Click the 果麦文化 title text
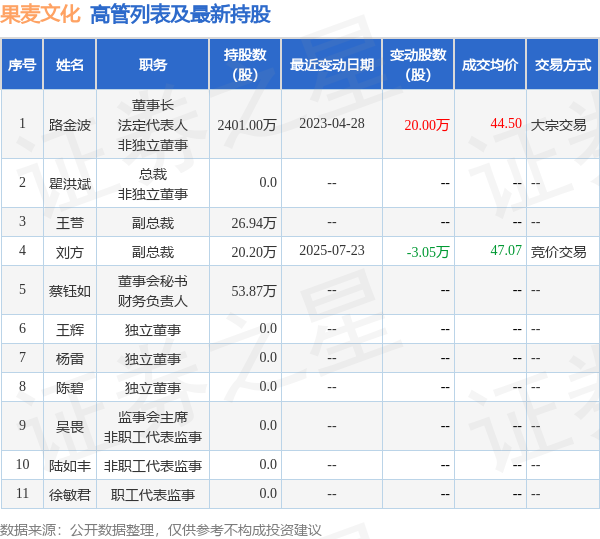This screenshot has width=600, height=539. coord(40,15)
